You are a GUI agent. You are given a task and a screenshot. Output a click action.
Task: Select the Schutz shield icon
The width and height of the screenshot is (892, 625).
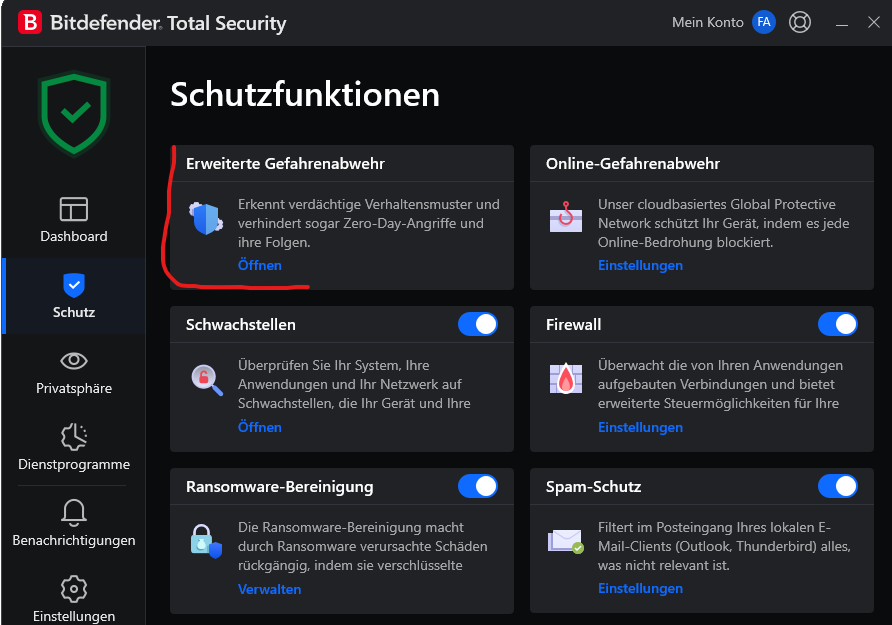tap(73, 285)
